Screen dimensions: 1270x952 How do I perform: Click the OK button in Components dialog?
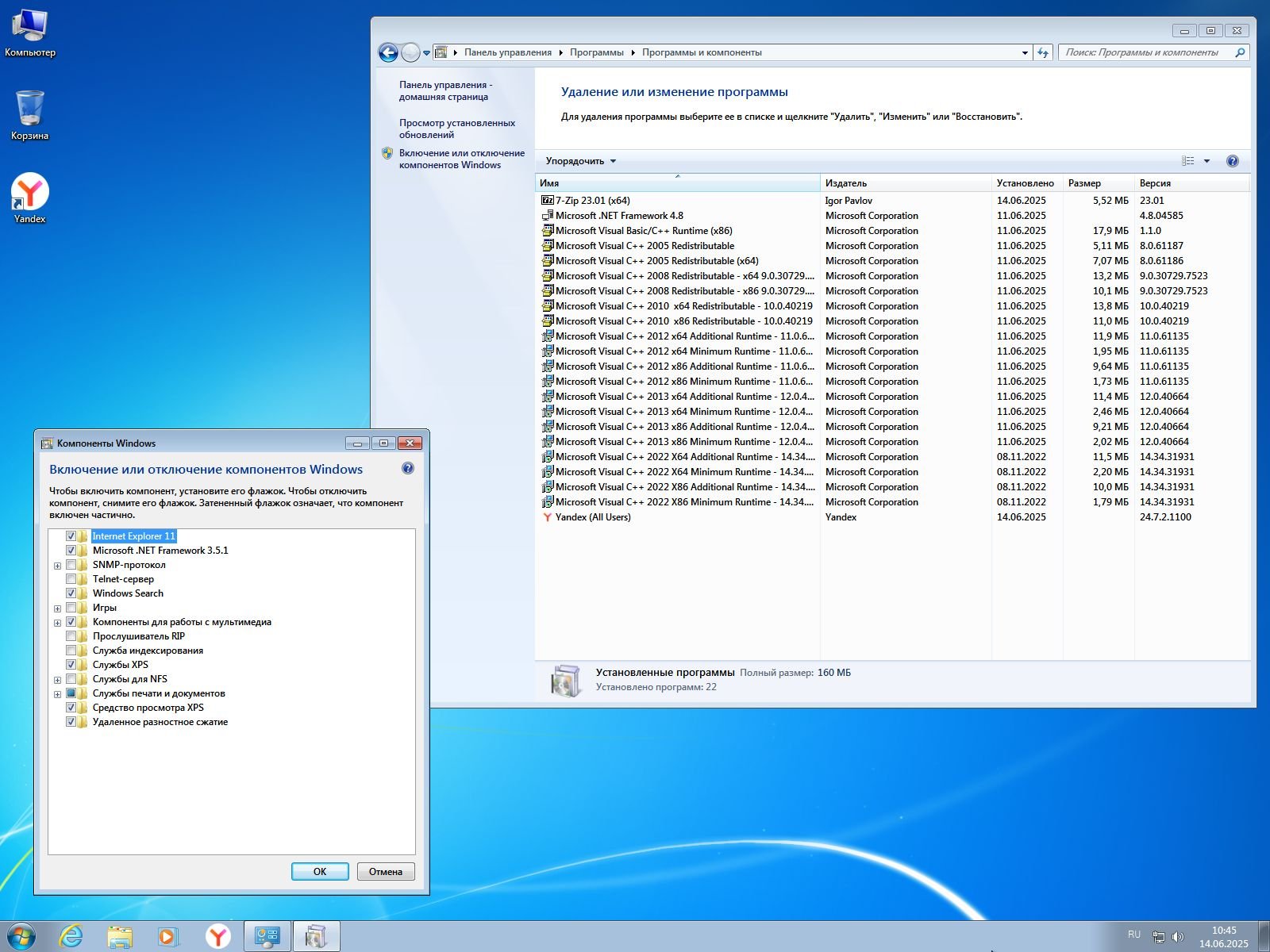[320, 871]
